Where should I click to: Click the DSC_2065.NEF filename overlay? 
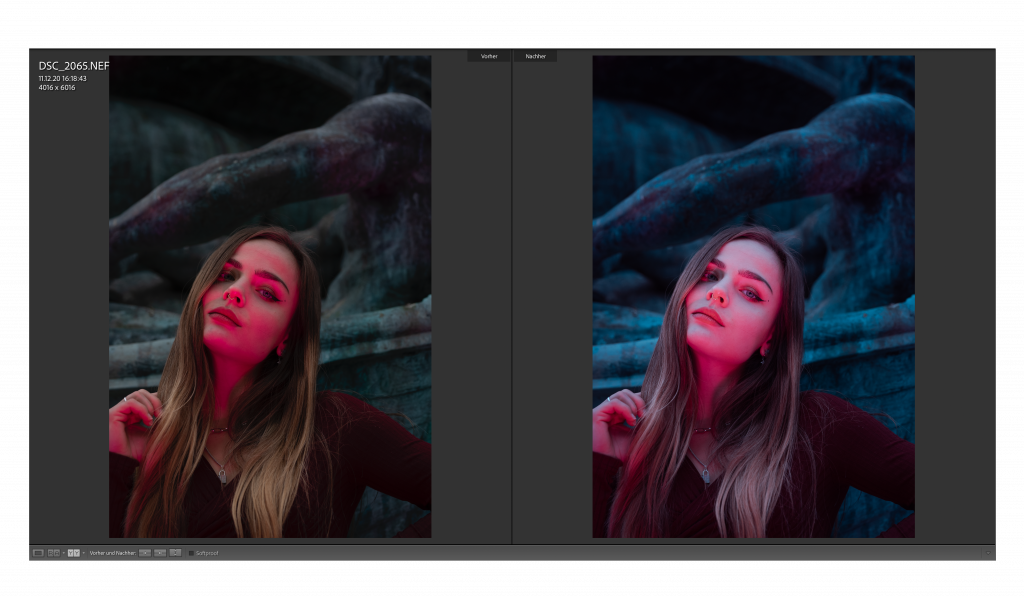pyautogui.click(x=73, y=66)
